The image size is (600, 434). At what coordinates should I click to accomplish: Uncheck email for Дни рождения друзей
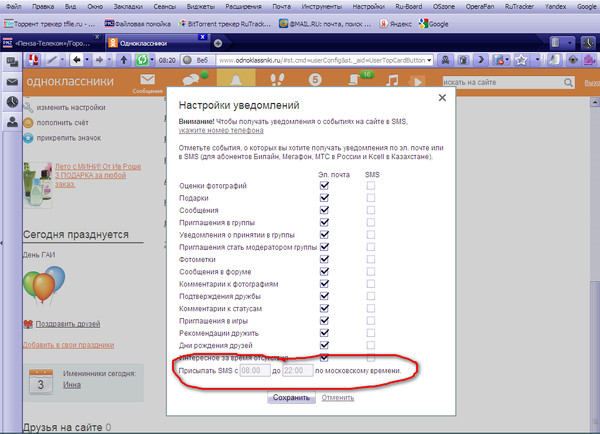[324, 345]
